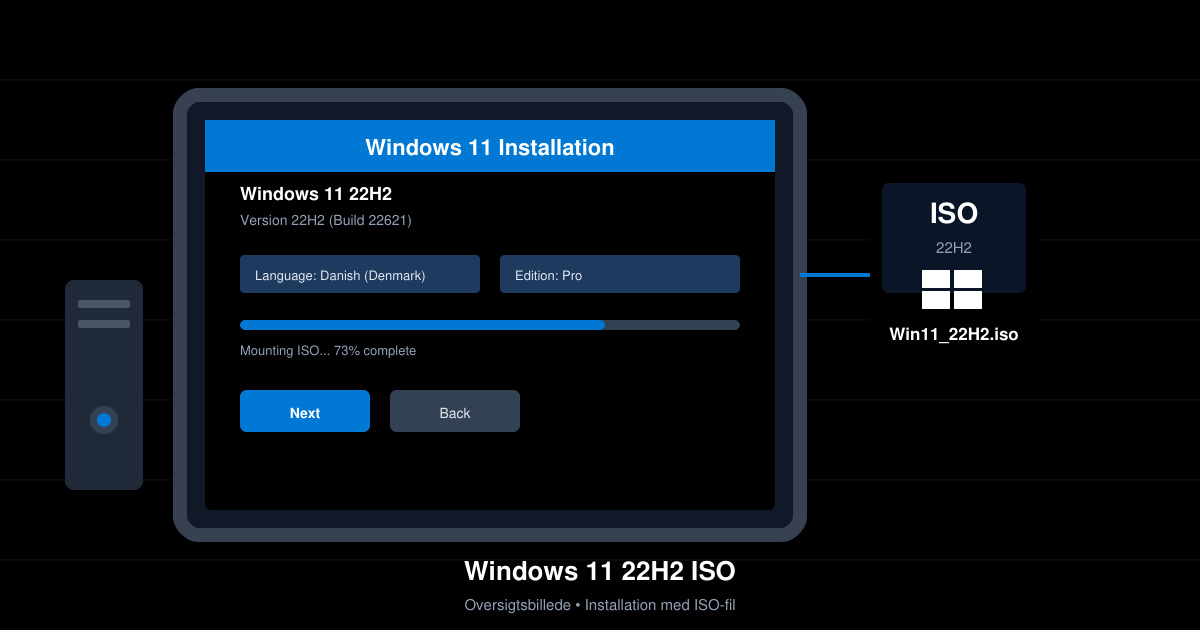Image resolution: width=1200 pixels, height=630 pixels.
Task: Click the ISO mounting progress bar
Action: coord(490,325)
